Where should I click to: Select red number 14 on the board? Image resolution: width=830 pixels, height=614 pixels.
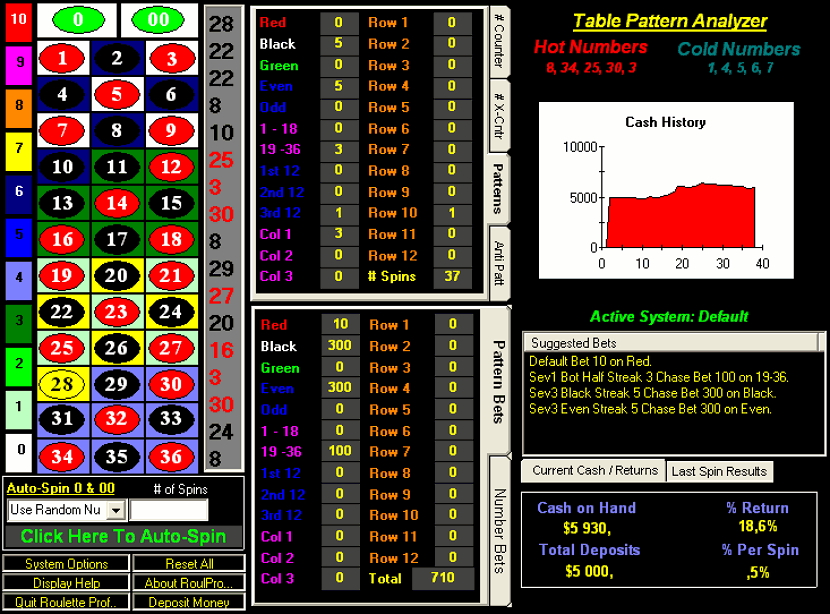(117, 203)
